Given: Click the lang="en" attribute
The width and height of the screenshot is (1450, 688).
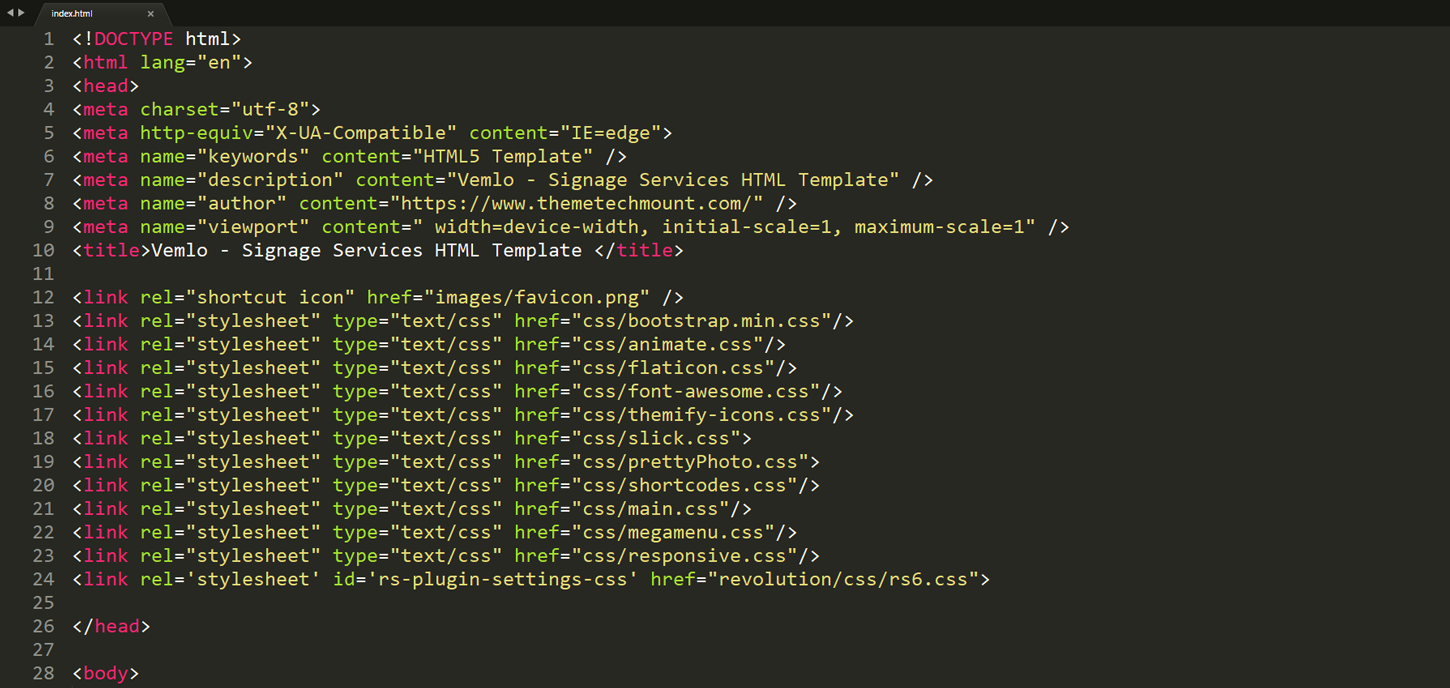Looking at the screenshot, I should coord(191,62).
